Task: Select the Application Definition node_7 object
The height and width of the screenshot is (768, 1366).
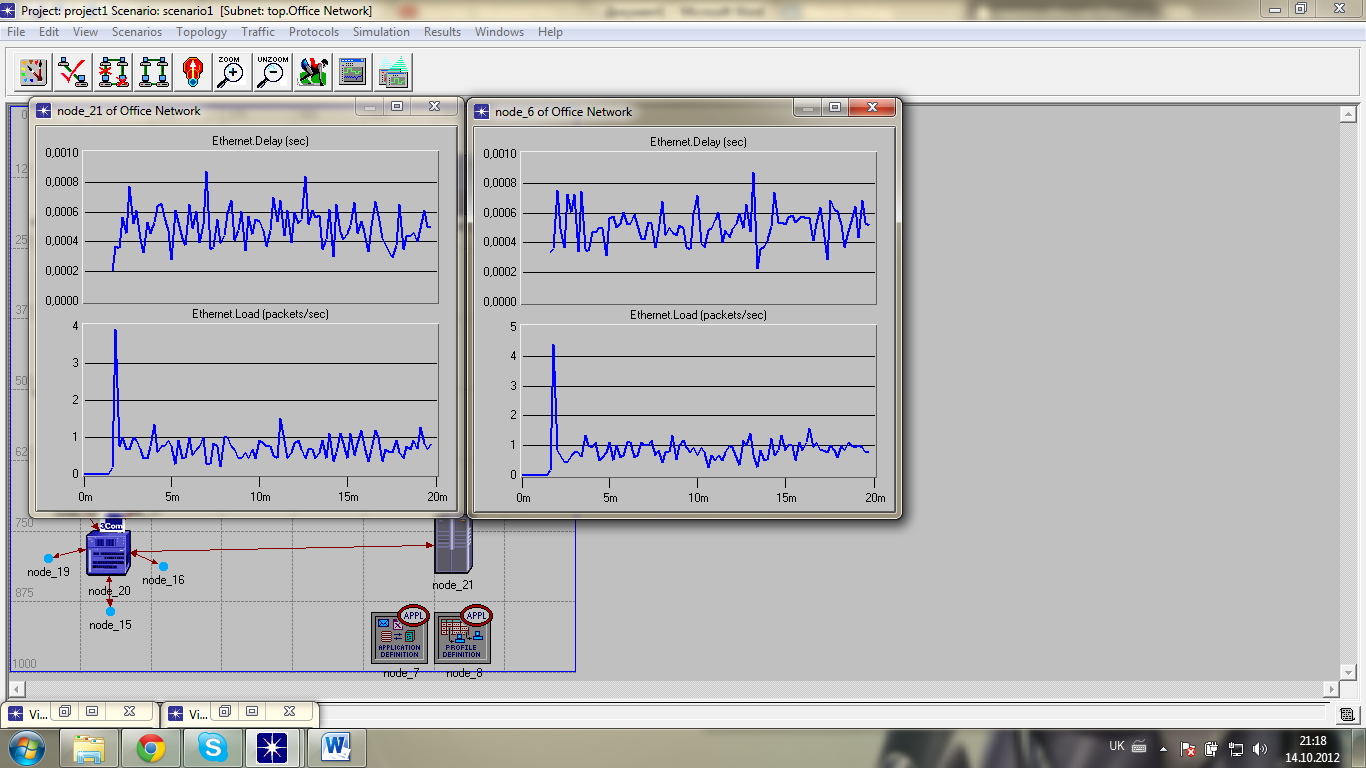Action: click(x=399, y=638)
